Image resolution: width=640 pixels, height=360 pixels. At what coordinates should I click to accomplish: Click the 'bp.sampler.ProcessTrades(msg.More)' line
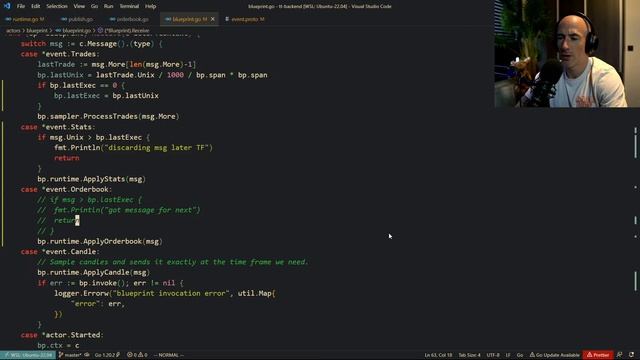point(108,116)
